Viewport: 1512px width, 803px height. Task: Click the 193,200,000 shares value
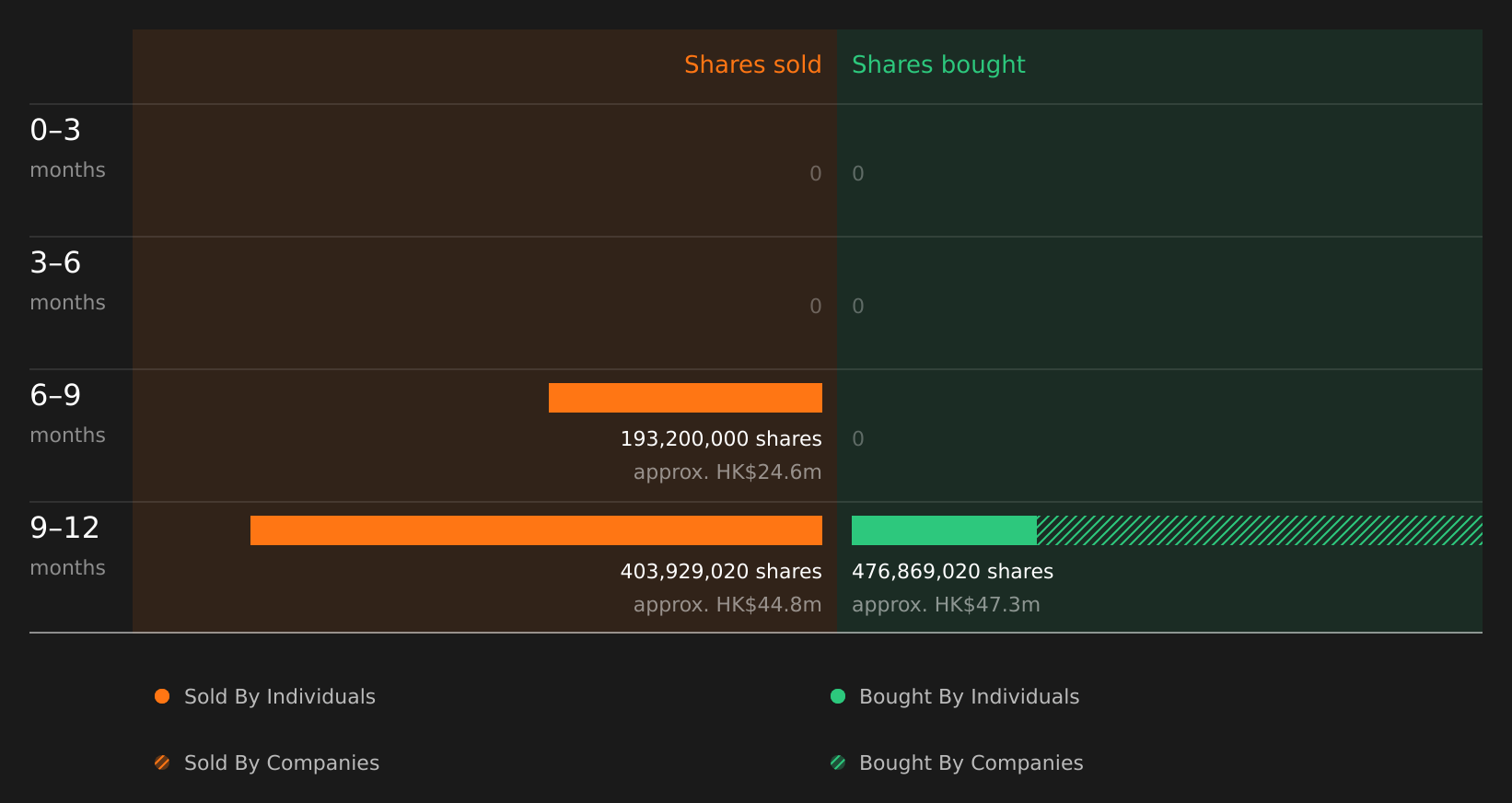click(721, 438)
